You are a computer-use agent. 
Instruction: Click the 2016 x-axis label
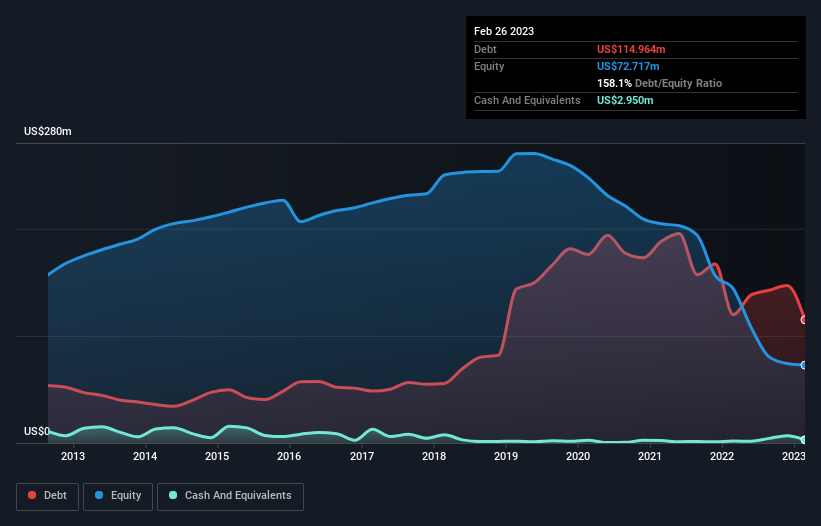(x=289, y=456)
